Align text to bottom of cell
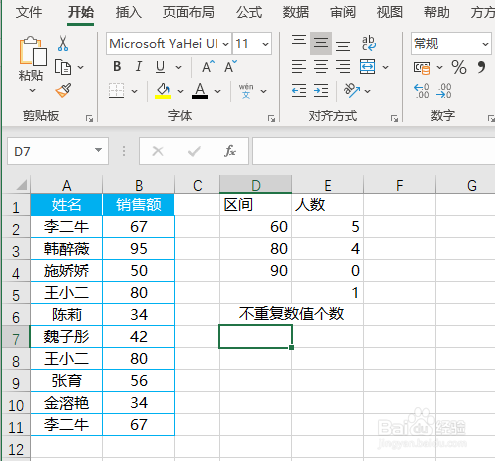The height and width of the screenshot is (461, 495). [343, 46]
